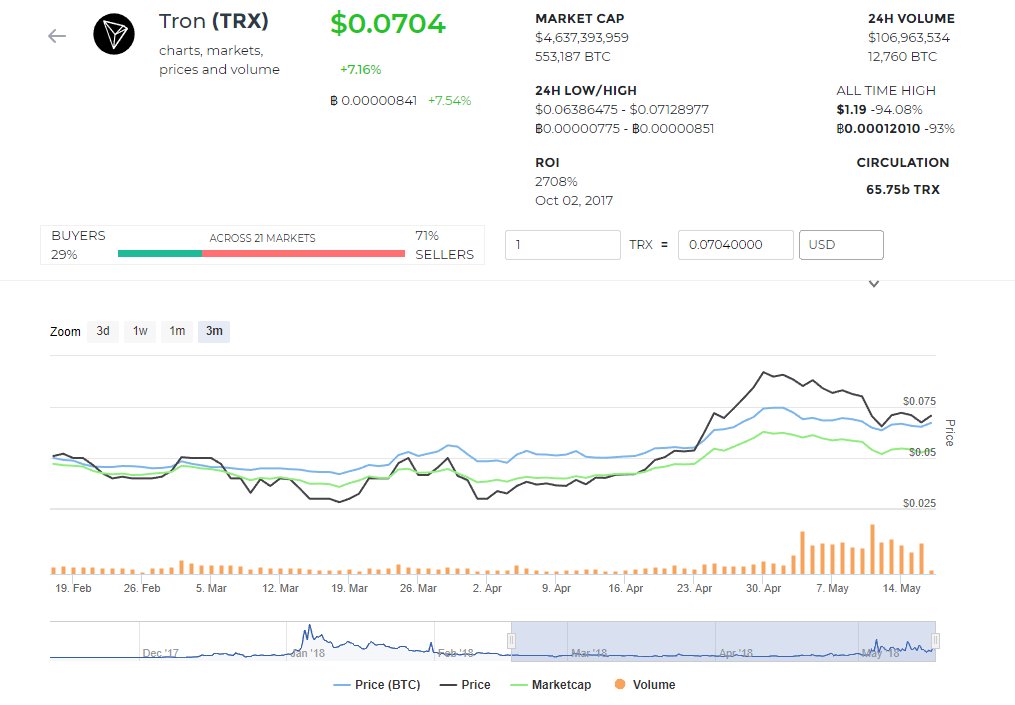
Task: Click the Tron (TRX) title
Action: (214, 21)
